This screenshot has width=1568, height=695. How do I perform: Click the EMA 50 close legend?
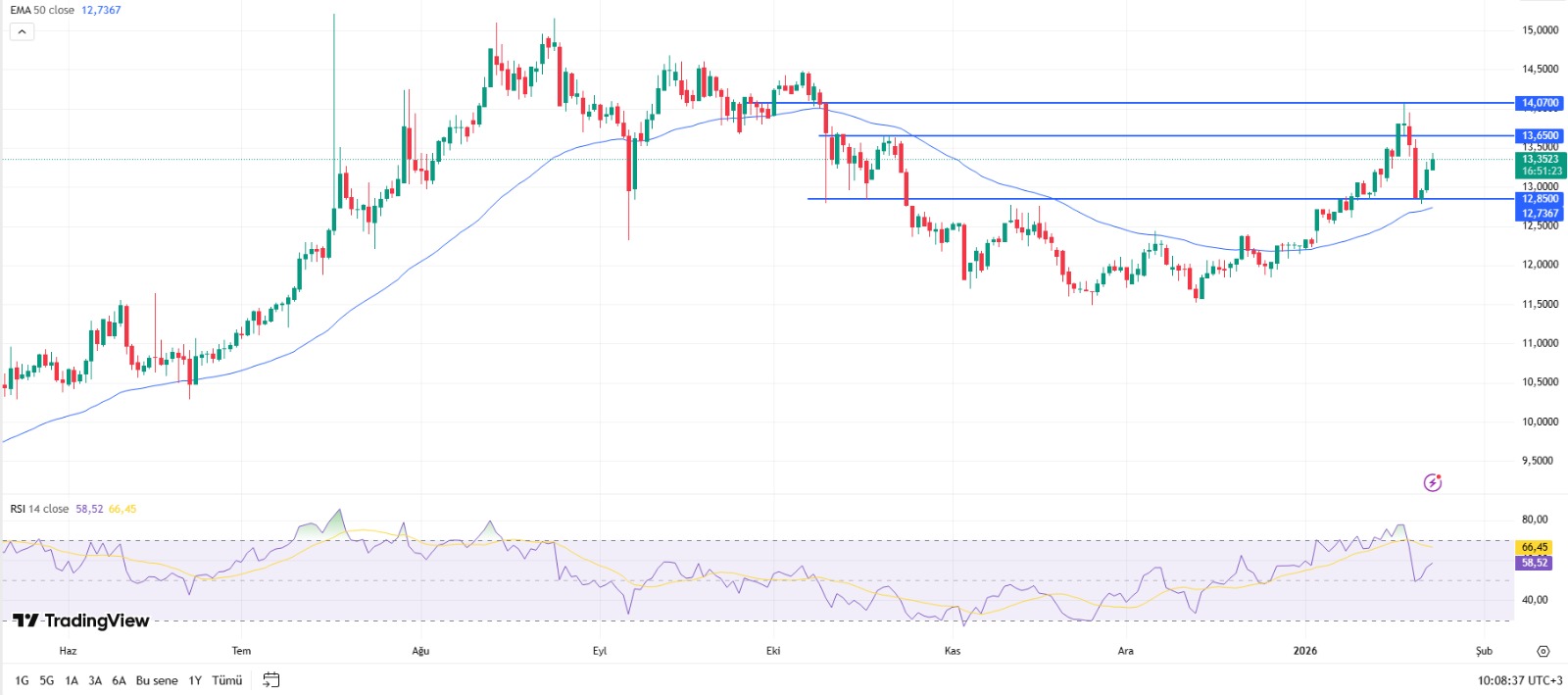click(42, 10)
